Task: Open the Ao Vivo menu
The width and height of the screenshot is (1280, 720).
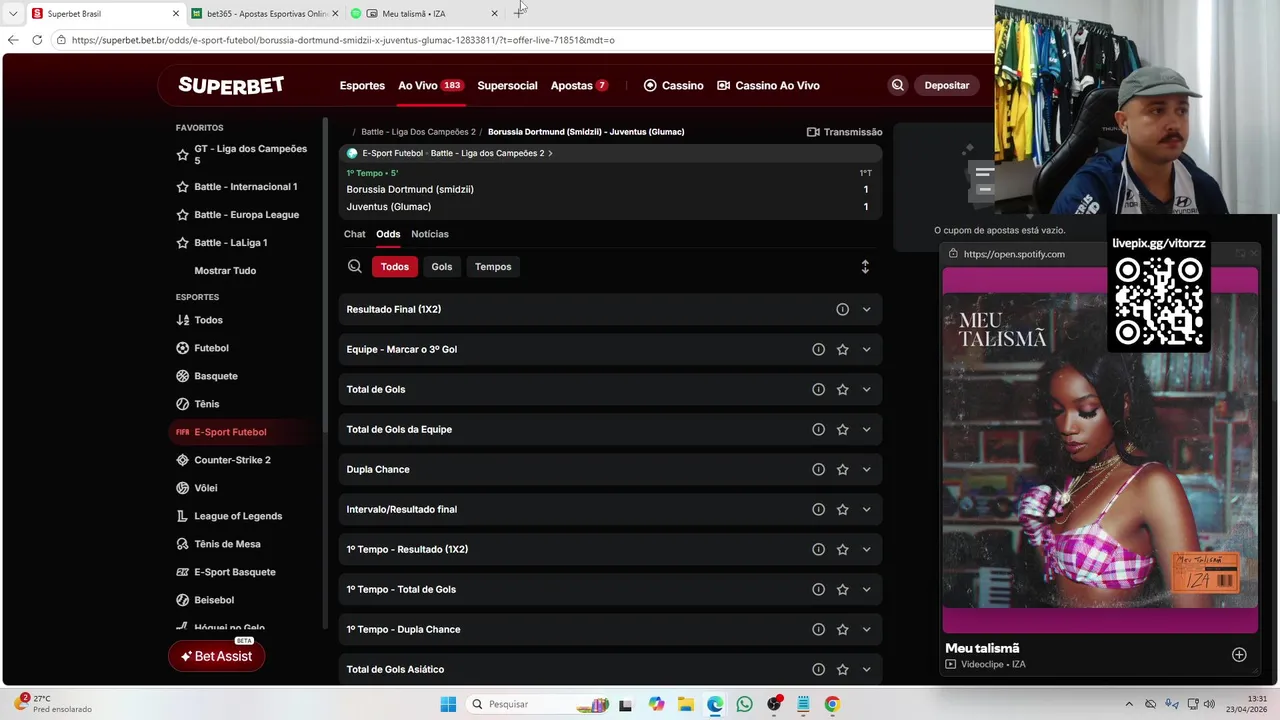Action: [430, 85]
